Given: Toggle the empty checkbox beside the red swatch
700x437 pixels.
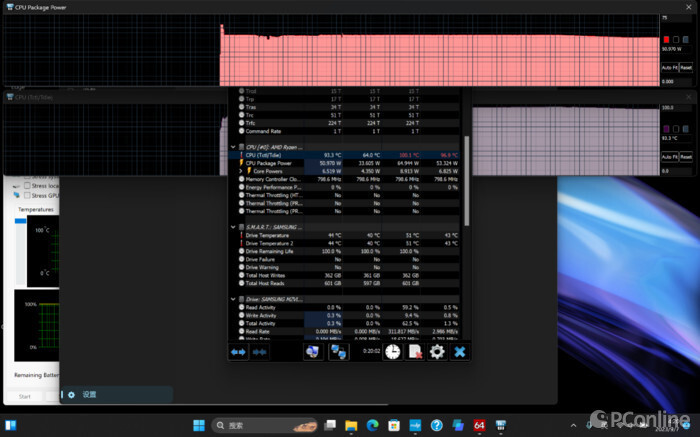Looking at the screenshot, I should coord(676,40).
